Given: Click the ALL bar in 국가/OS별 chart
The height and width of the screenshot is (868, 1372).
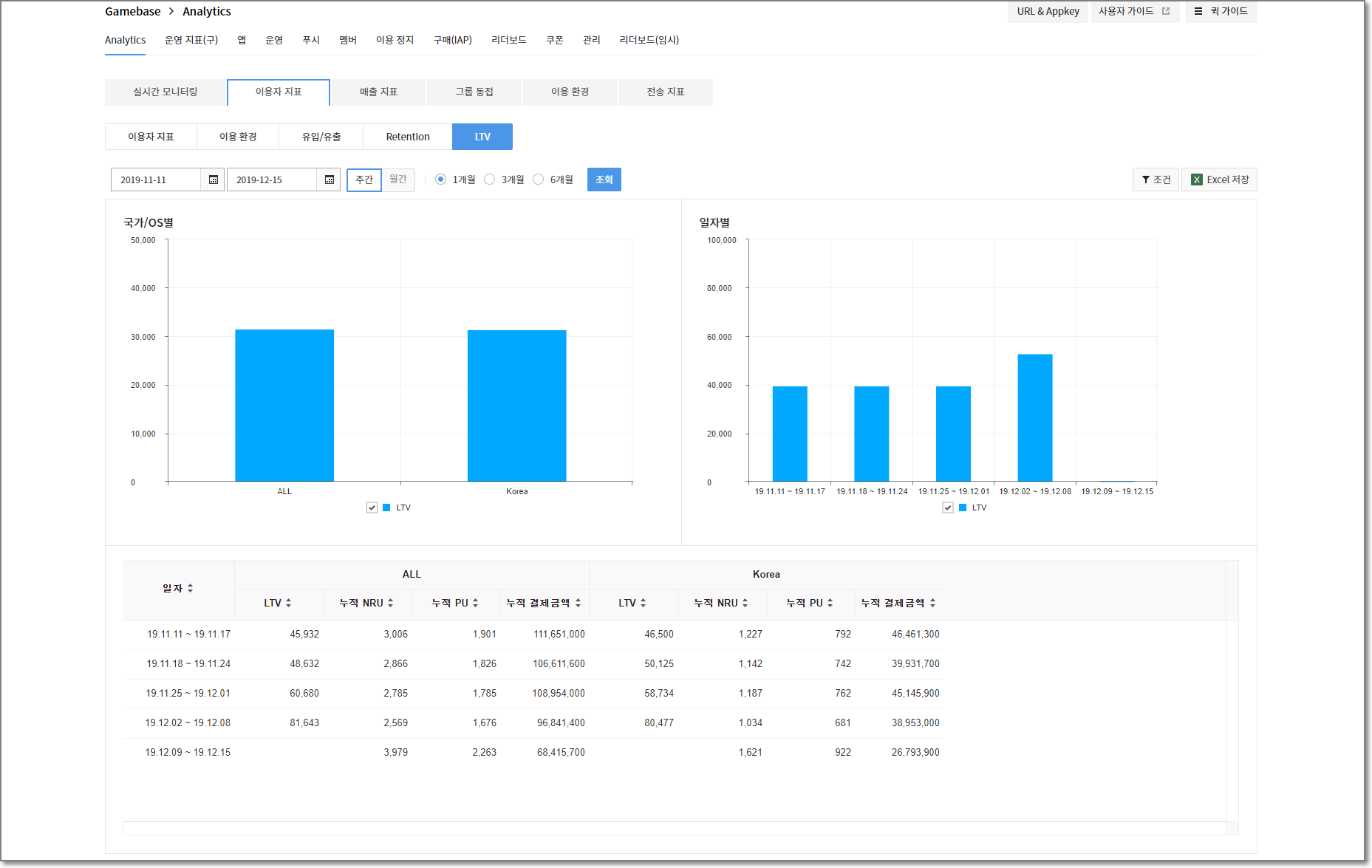Looking at the screenshot, I should tap(284, 406).
